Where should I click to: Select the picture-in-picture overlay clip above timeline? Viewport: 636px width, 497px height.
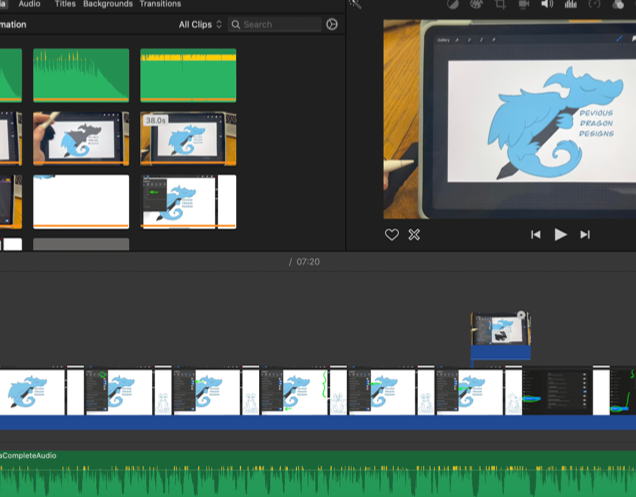click(501, 335)
